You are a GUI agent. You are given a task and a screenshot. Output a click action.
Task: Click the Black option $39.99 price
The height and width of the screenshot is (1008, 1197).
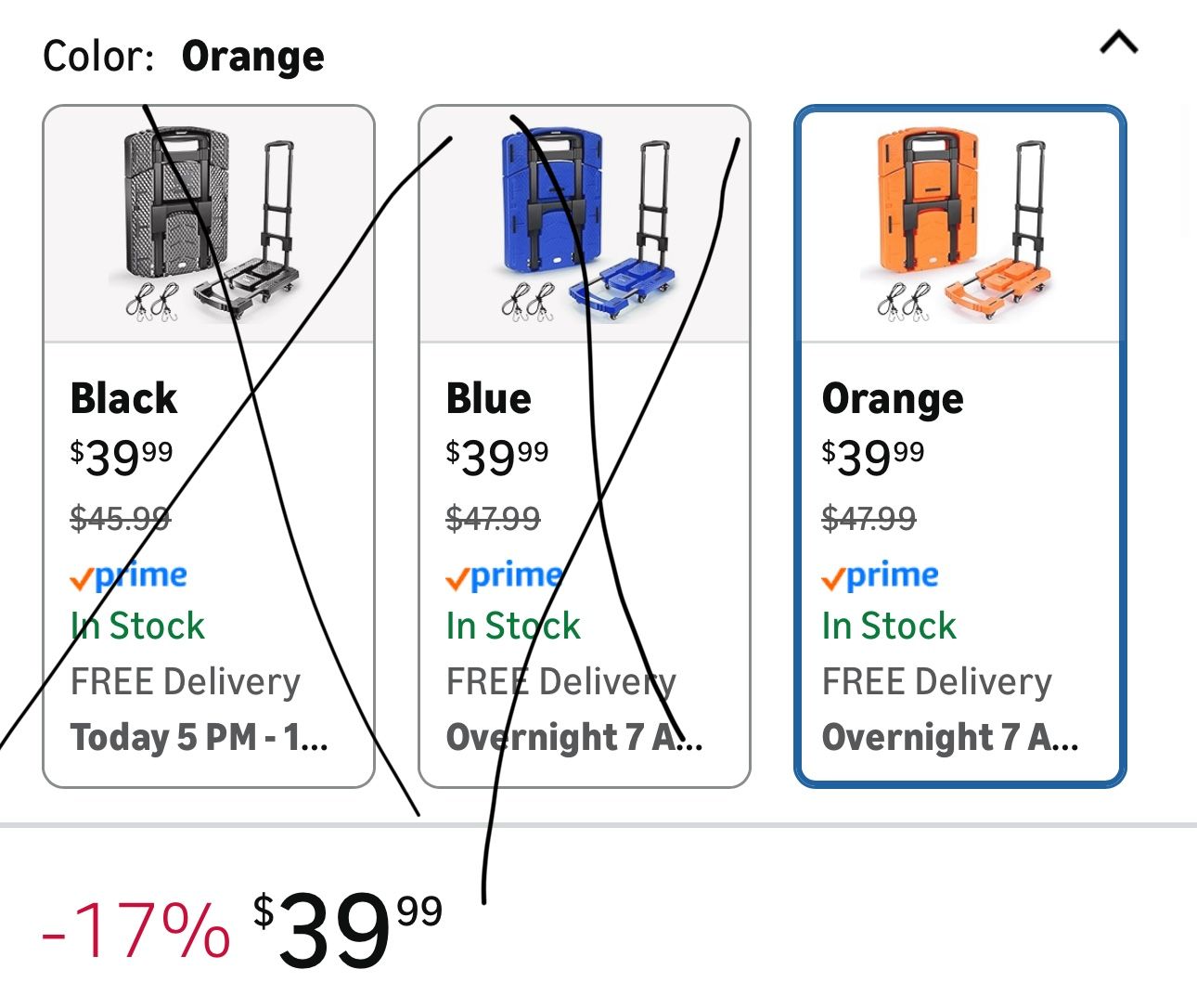(122, 456)
